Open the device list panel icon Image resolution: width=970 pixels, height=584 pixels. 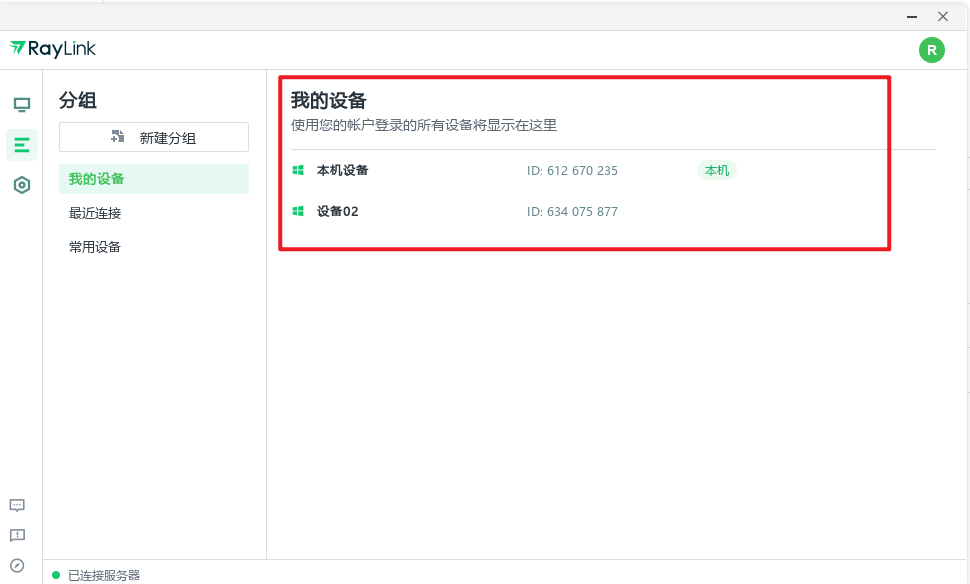[21, 144]
